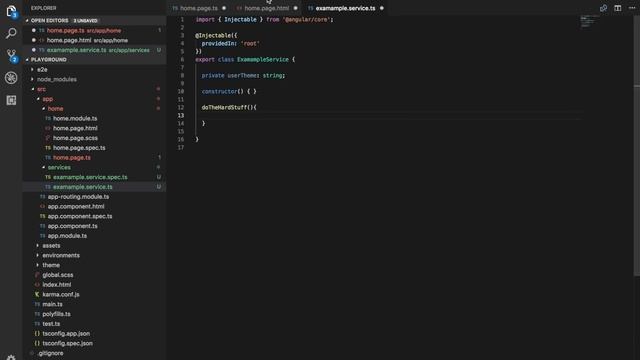Split the editor with the split icon
This screenshot has width=640, height=360.
618,8
